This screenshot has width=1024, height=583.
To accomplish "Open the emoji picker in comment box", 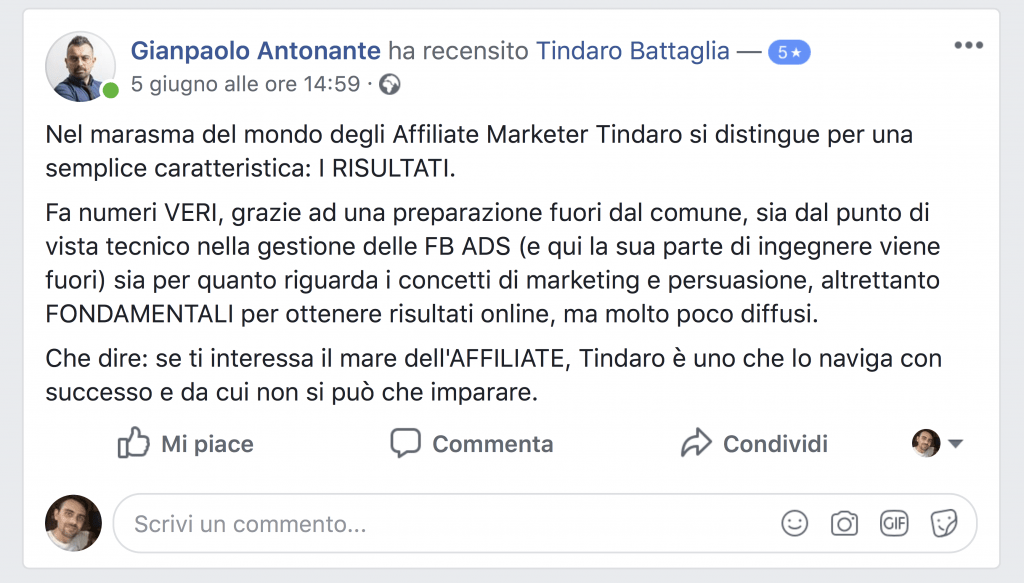I will [x=795, y=524].
